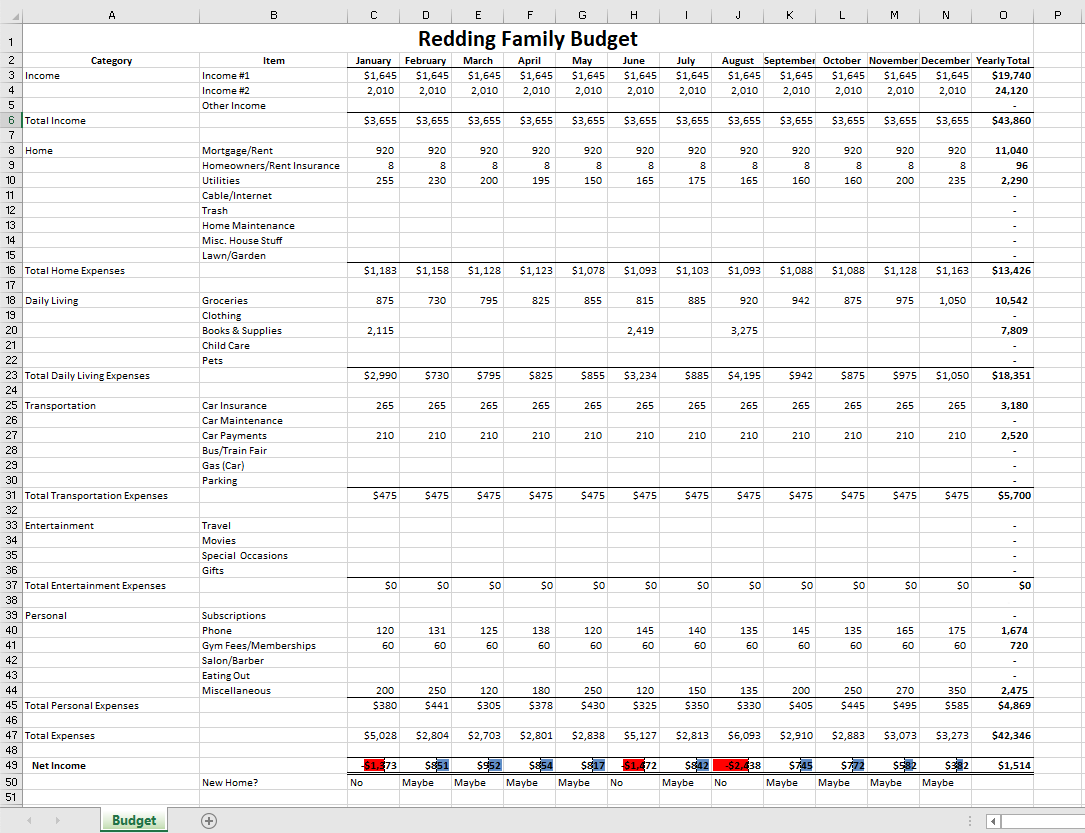Screen dimensions: 1085x833
Task: Click the "Car Insurance" item cell
Action: tap(273, 405)
